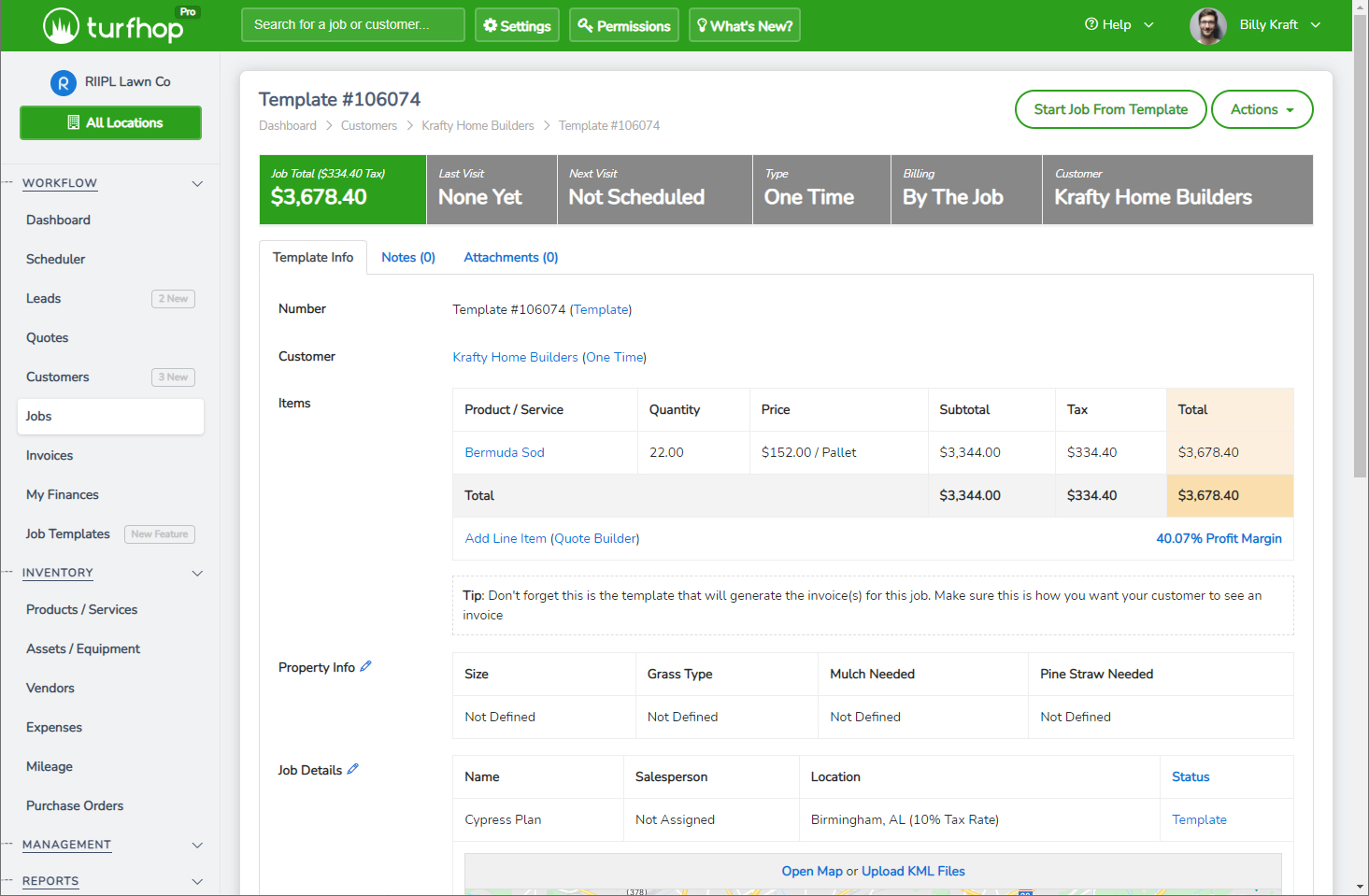Screen dimensions: 1369x896
Task: Click the Dashboard breadcrumb link
Action: [288, 125]
